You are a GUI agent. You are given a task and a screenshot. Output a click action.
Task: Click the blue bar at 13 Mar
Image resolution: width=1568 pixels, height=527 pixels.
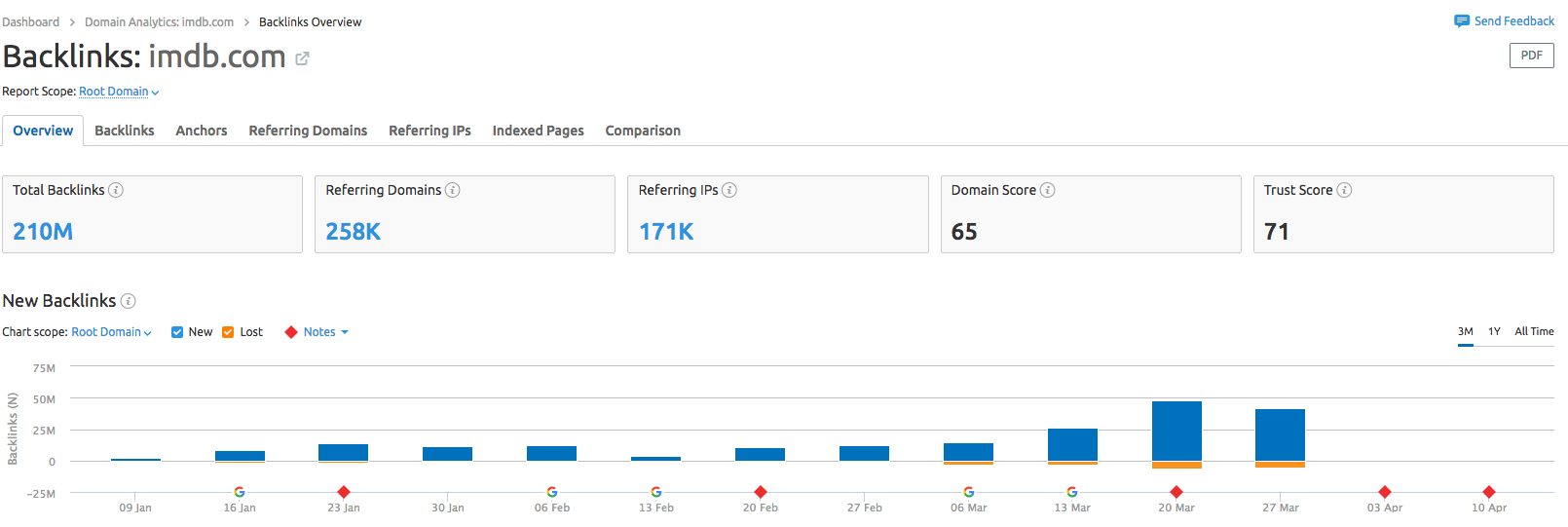coord(1072,444)
